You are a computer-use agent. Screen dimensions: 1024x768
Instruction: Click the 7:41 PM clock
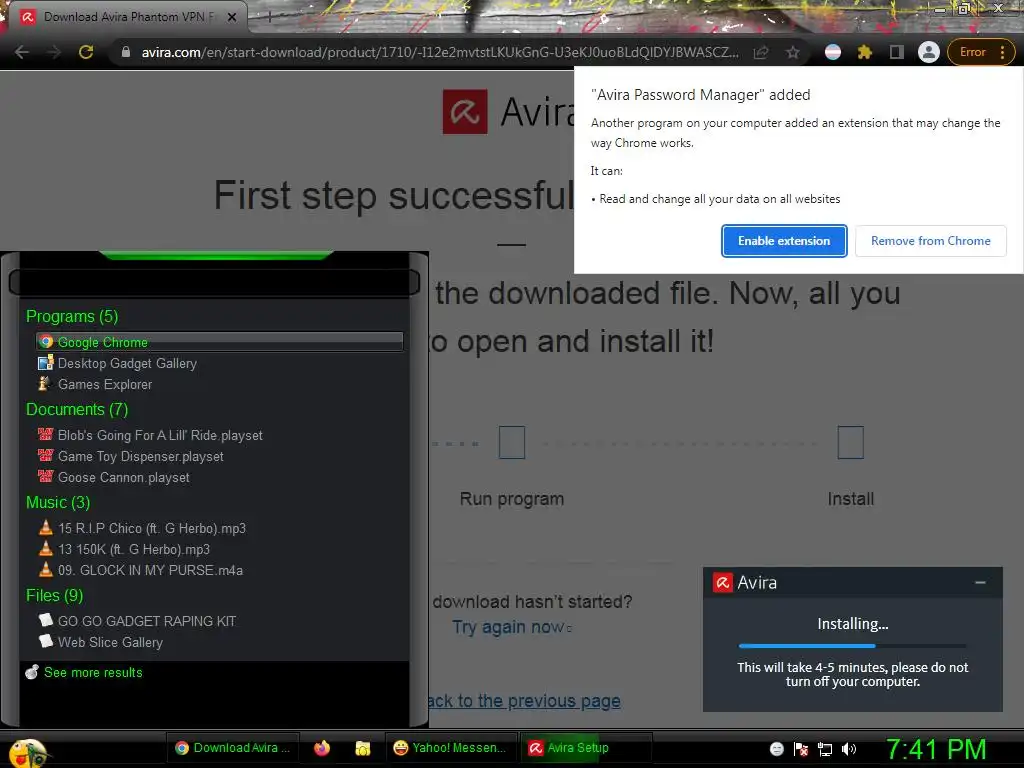[x=936, y=749]
